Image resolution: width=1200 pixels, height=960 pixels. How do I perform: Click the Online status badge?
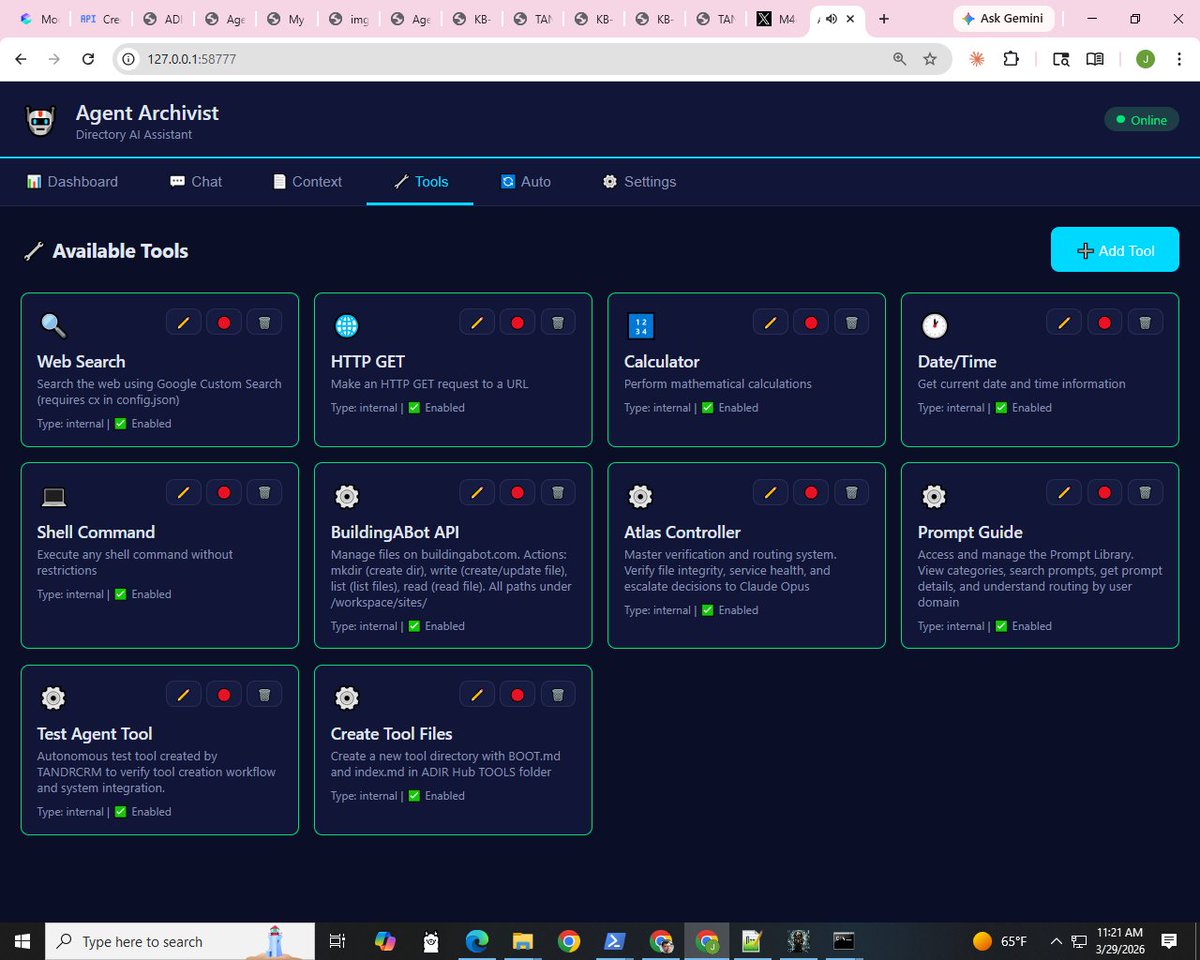click(1141, 120)
